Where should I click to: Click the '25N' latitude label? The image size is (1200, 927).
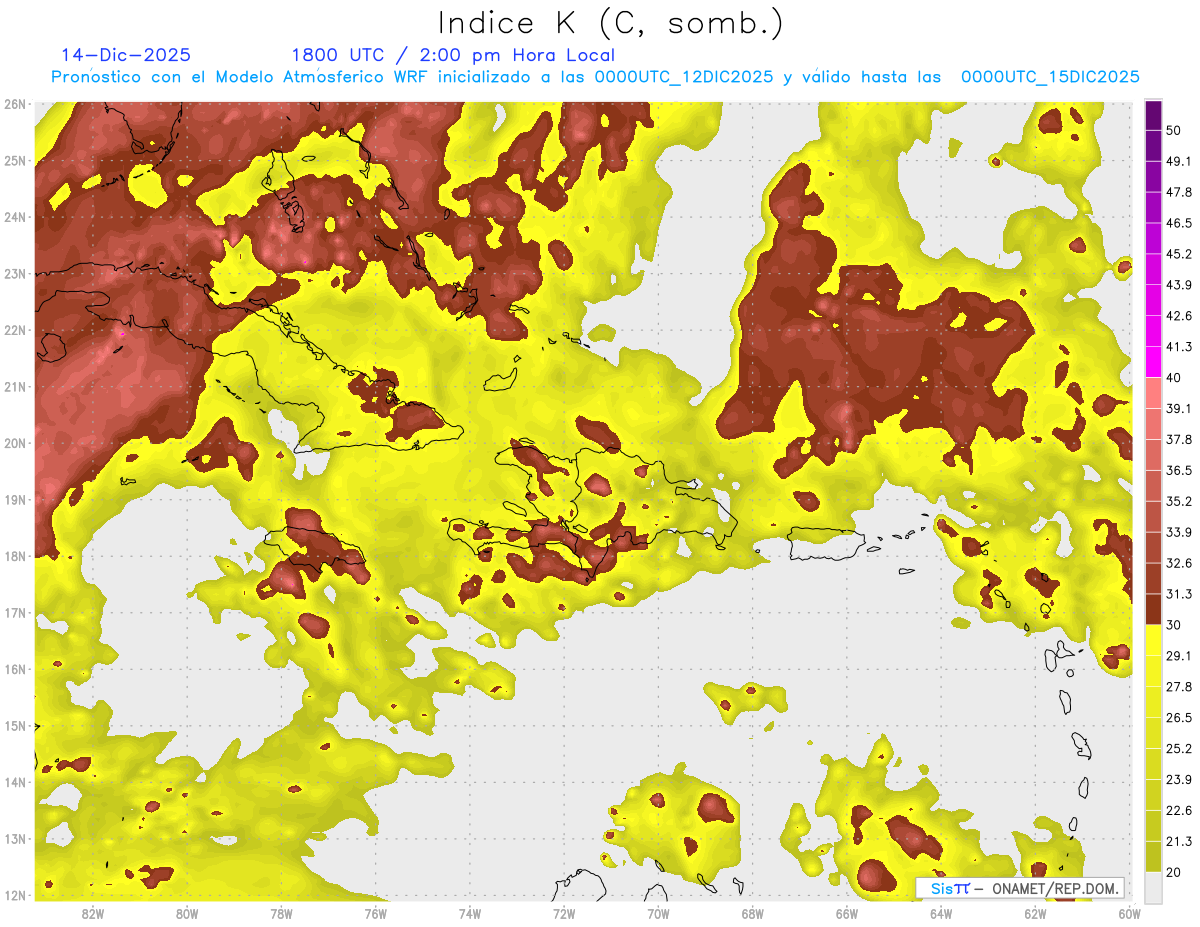click(x=15, y=160)
